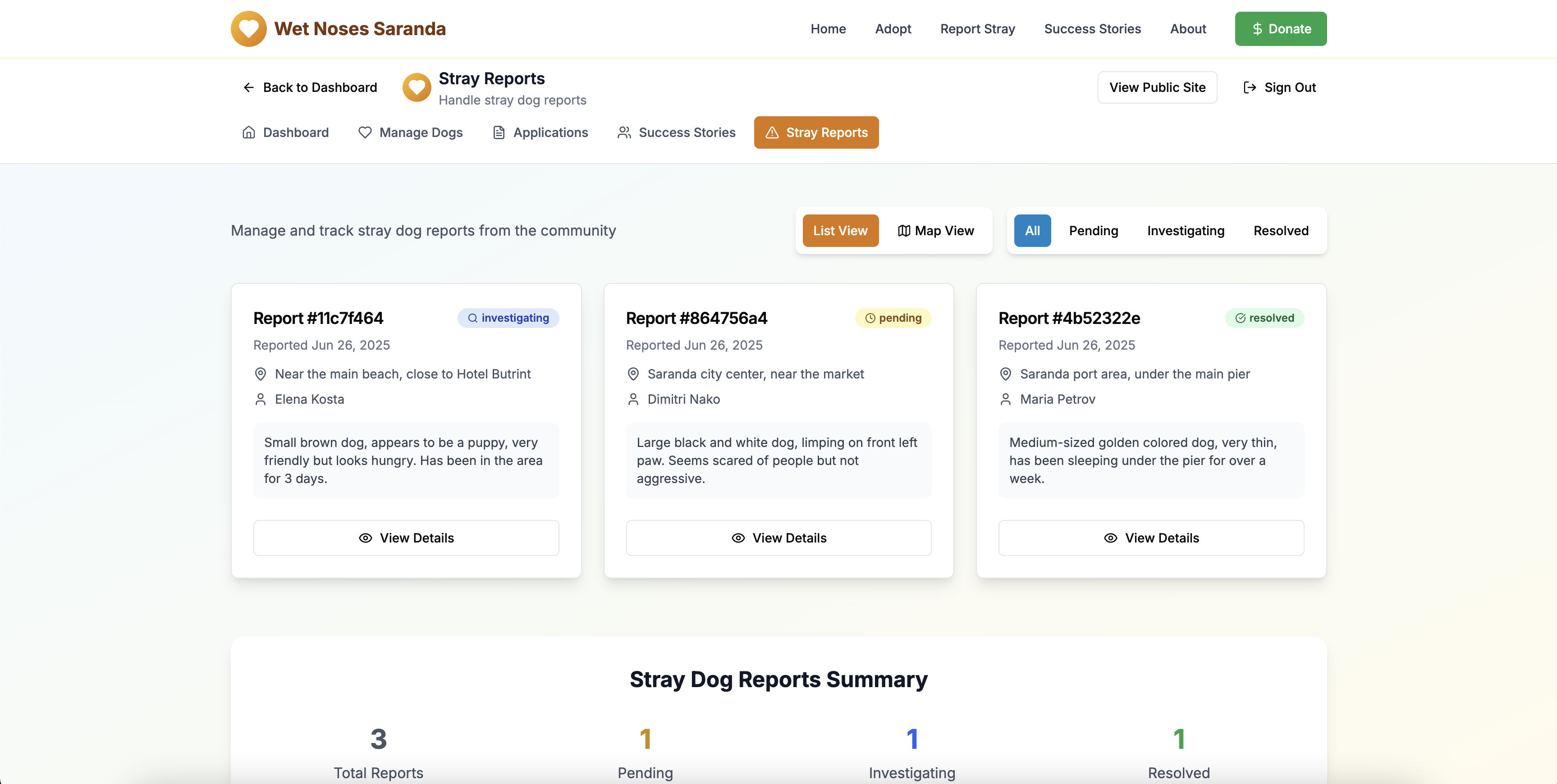
Task: Click View Public Site button
Action: point(1157,87)
